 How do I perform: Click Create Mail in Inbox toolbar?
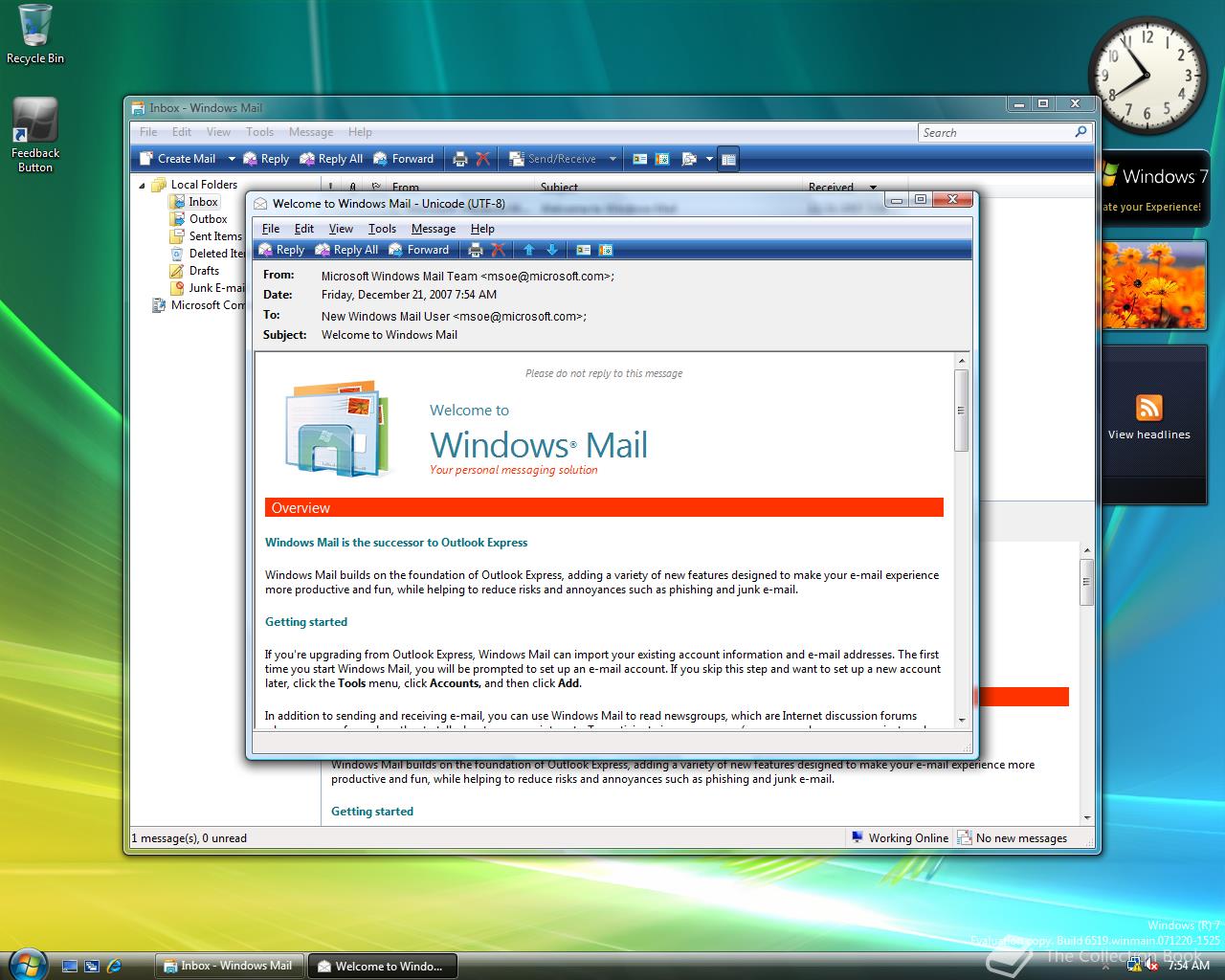point(178,159)
